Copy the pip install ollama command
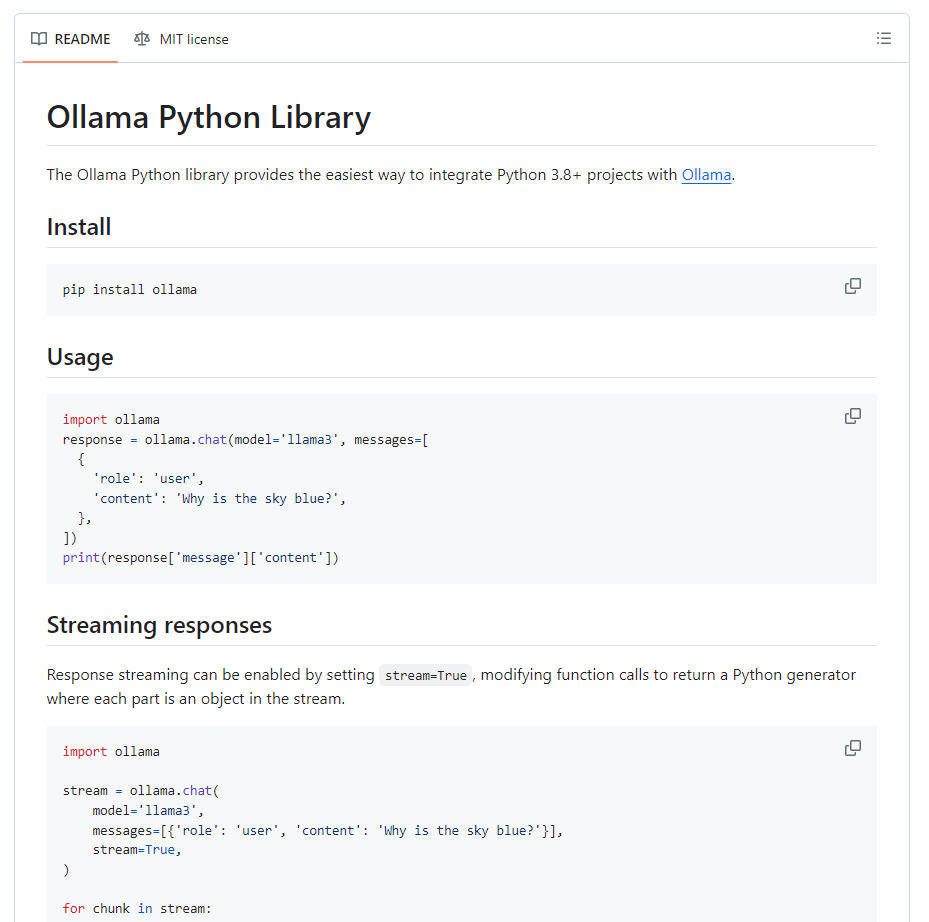 [x=852, y=286]
